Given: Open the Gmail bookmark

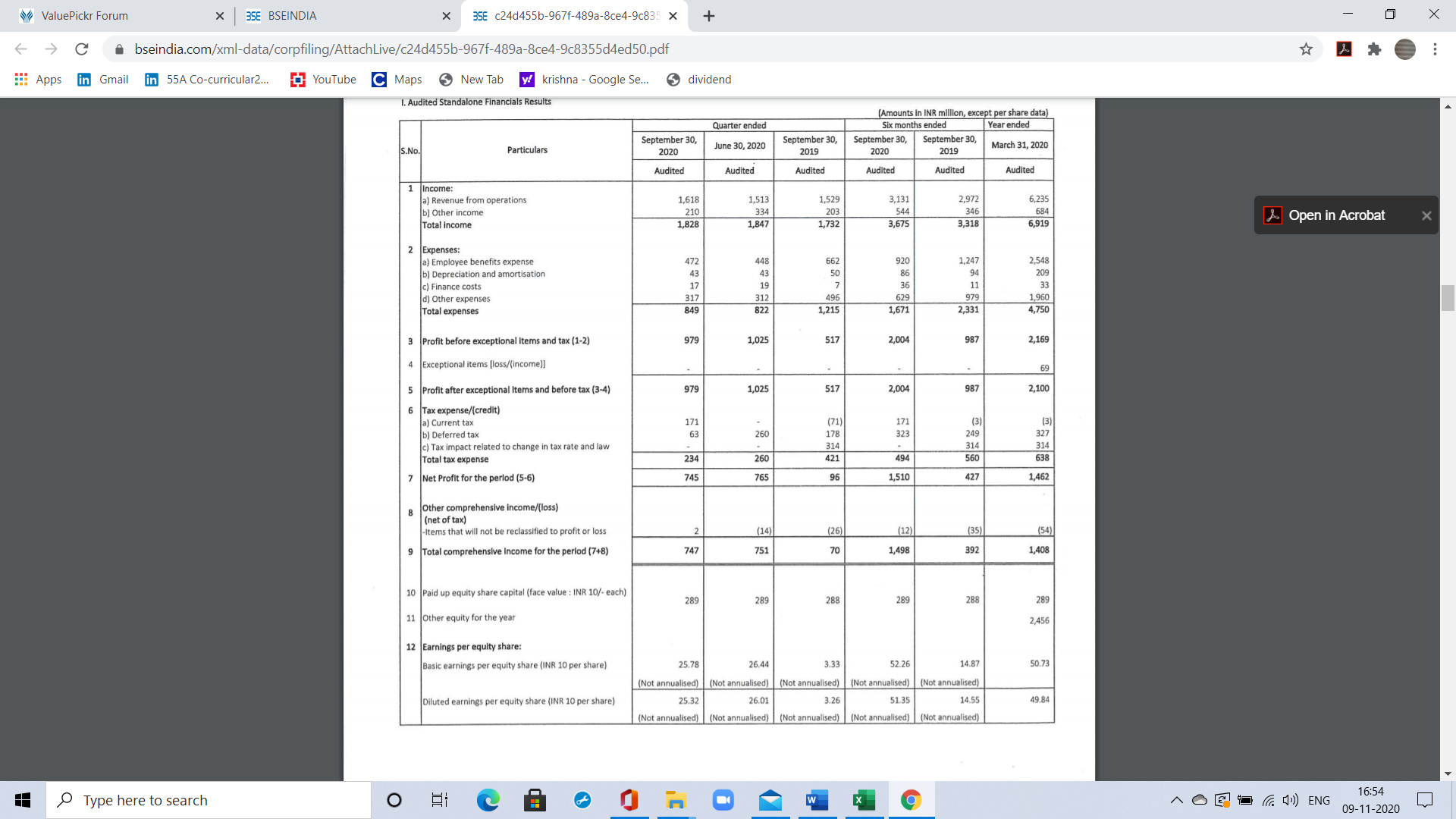Looking at the screenshot, I should (x=103, y=80).
